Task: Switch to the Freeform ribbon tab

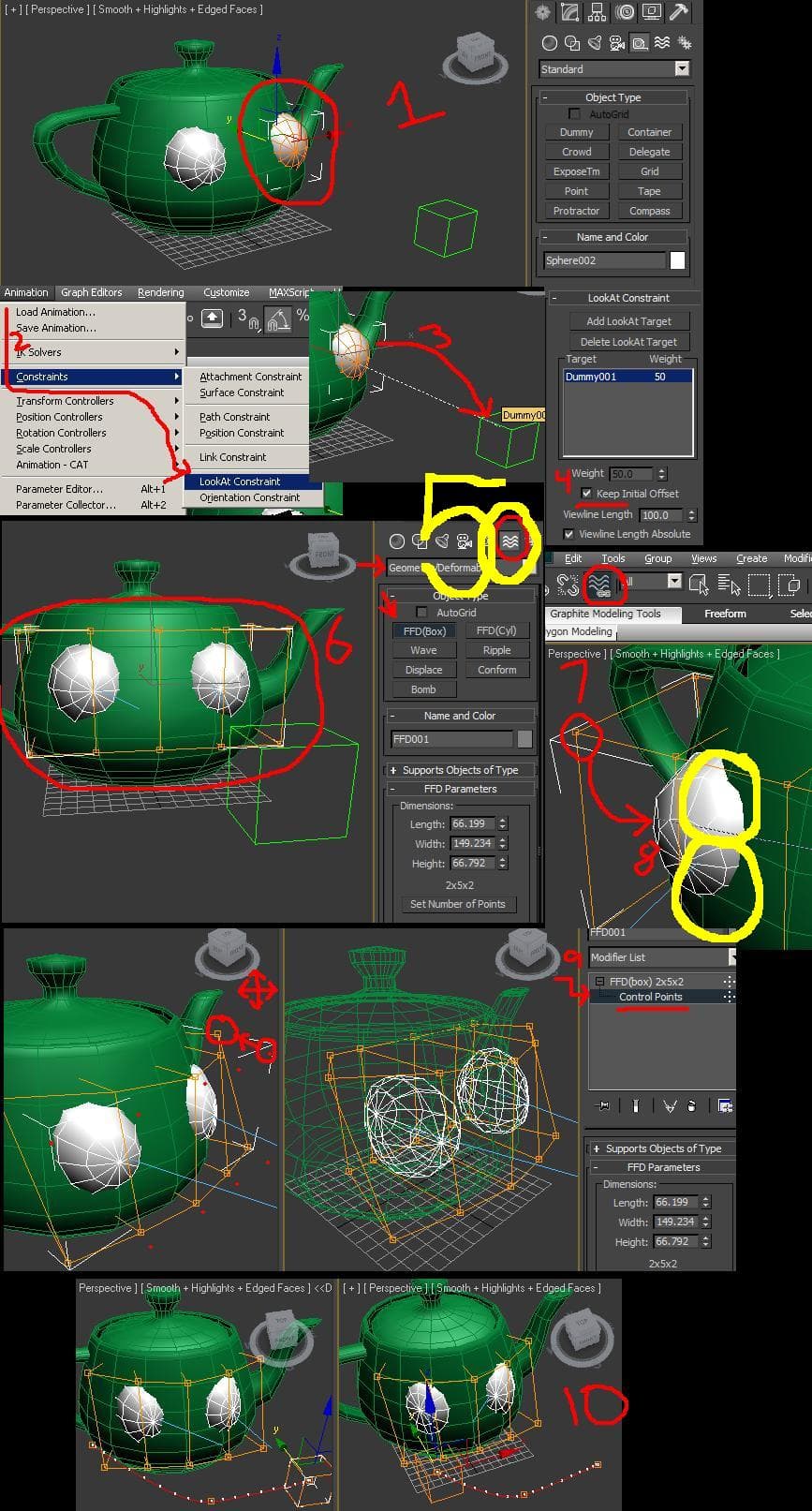Action: (725, 614)
